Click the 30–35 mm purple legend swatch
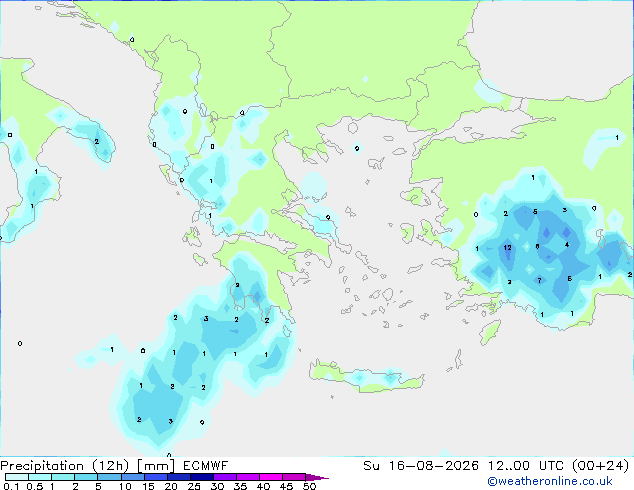 click(225, 477)
